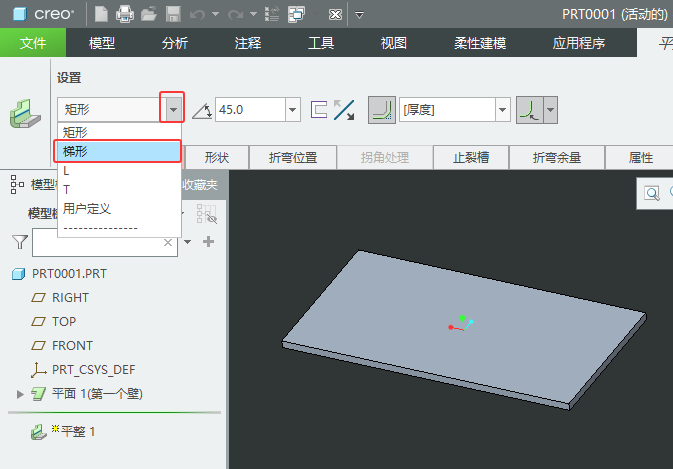This screenshot has width=673, height=469.
Task: Click the Creo logo icon
Action: click(x=20, y=14)
